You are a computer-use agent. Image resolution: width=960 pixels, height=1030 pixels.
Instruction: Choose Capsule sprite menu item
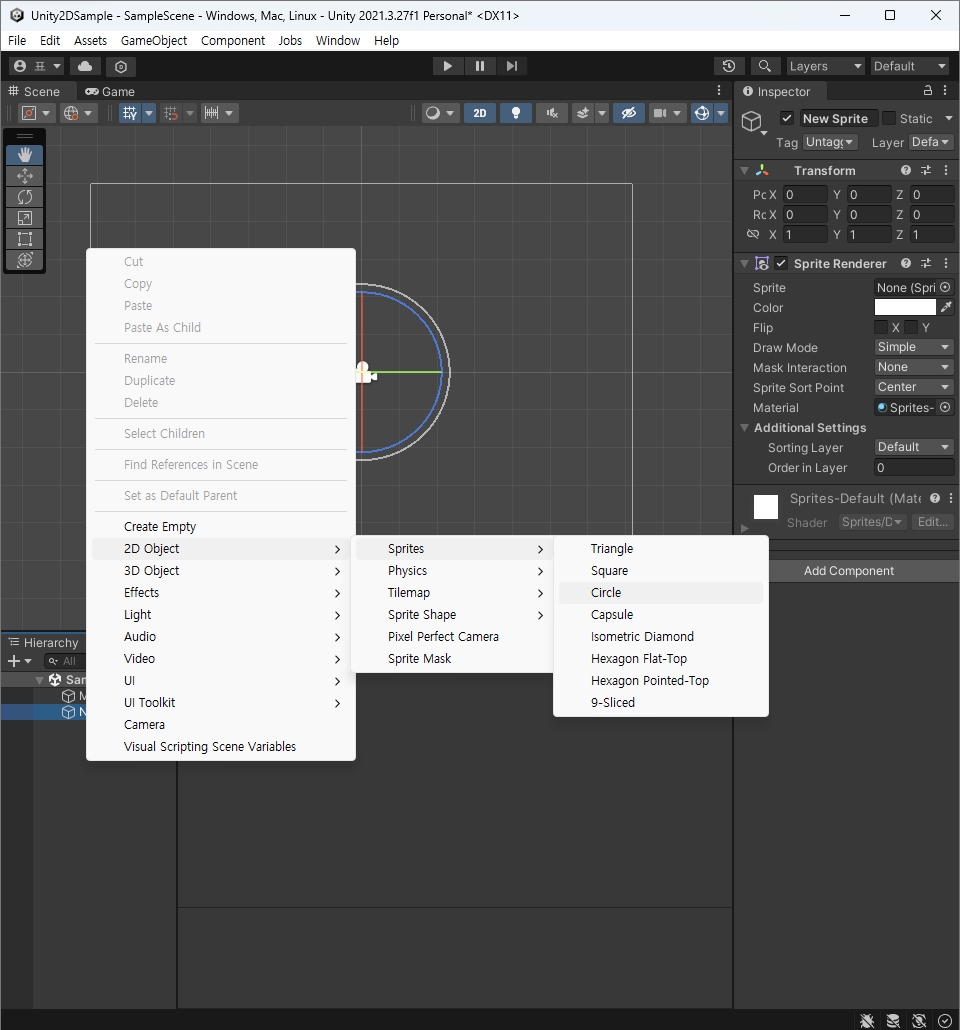[x=660, y=615]
